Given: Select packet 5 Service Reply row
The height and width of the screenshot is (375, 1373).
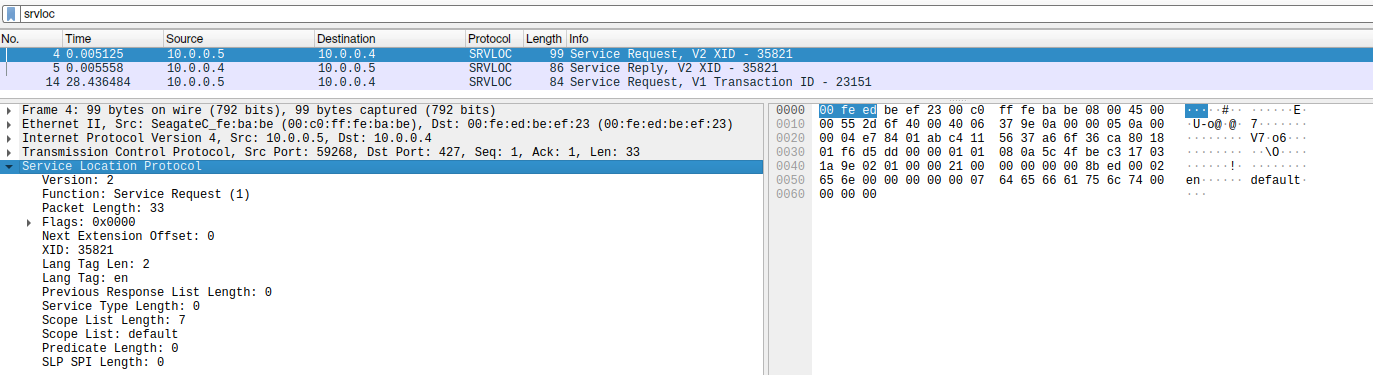Looking at the screenshot, I should click(x=686, y=68).
